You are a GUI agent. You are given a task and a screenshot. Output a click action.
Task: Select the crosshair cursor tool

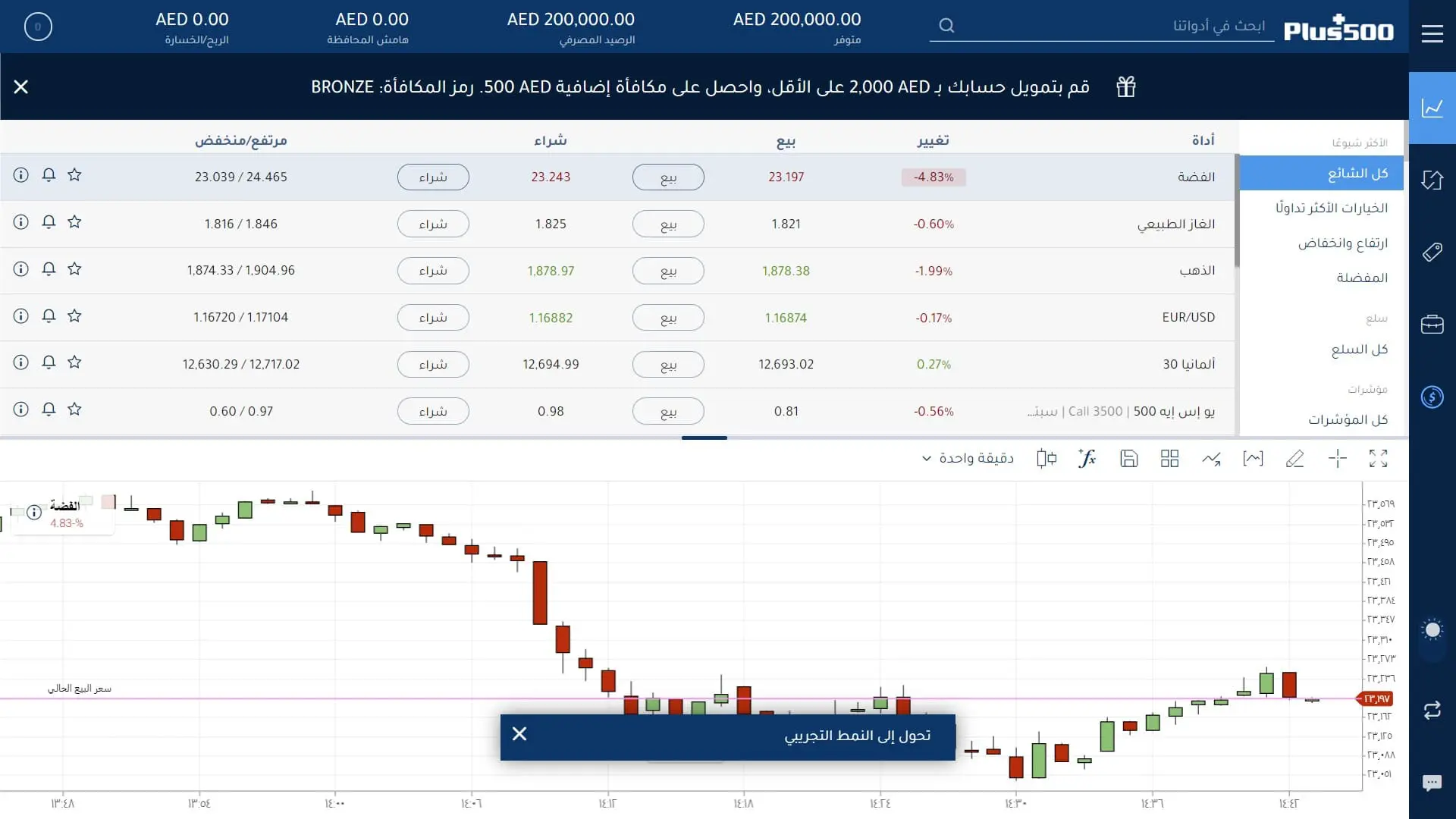(1337, 459)
